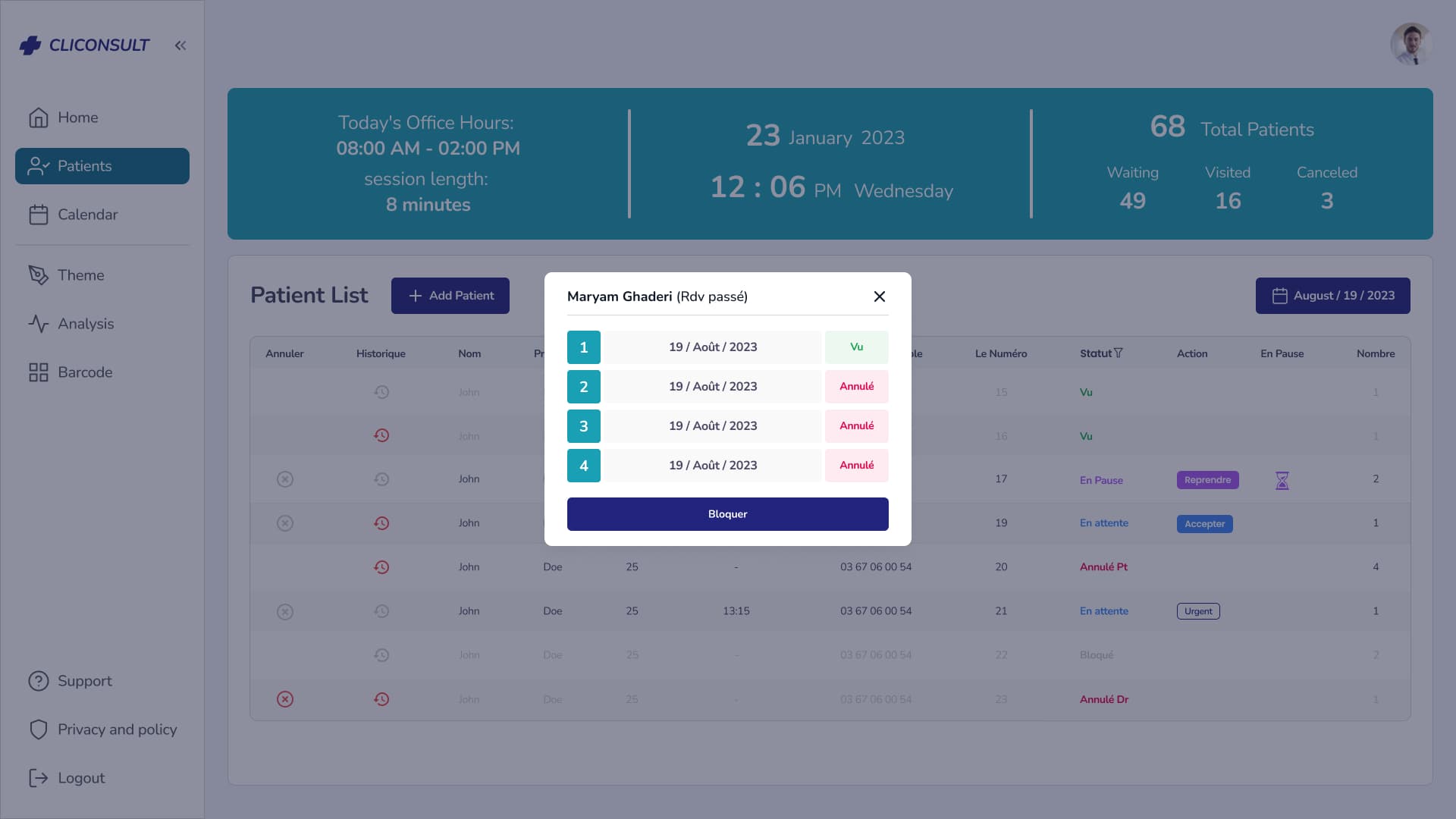Click the En attente status in row 21
The image size is (1456, 819).
[x=1104, y=611]
